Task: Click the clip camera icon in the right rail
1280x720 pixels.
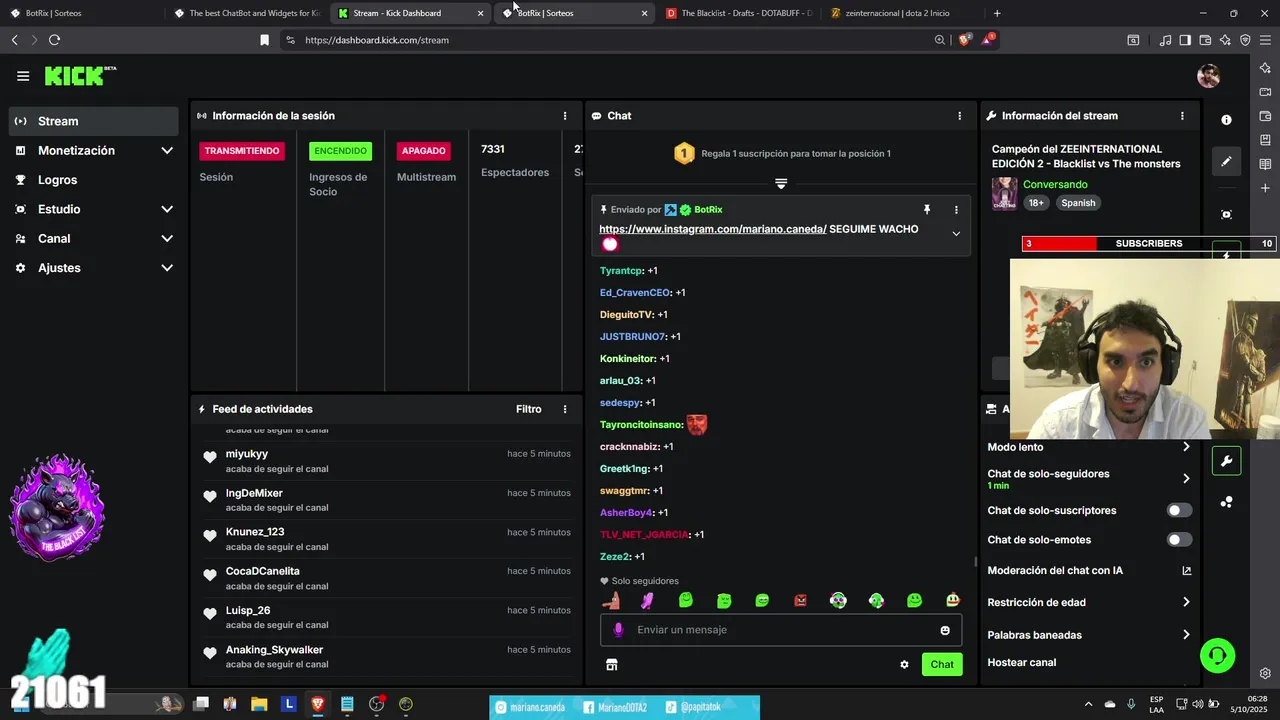Action: click(1226, 214)
